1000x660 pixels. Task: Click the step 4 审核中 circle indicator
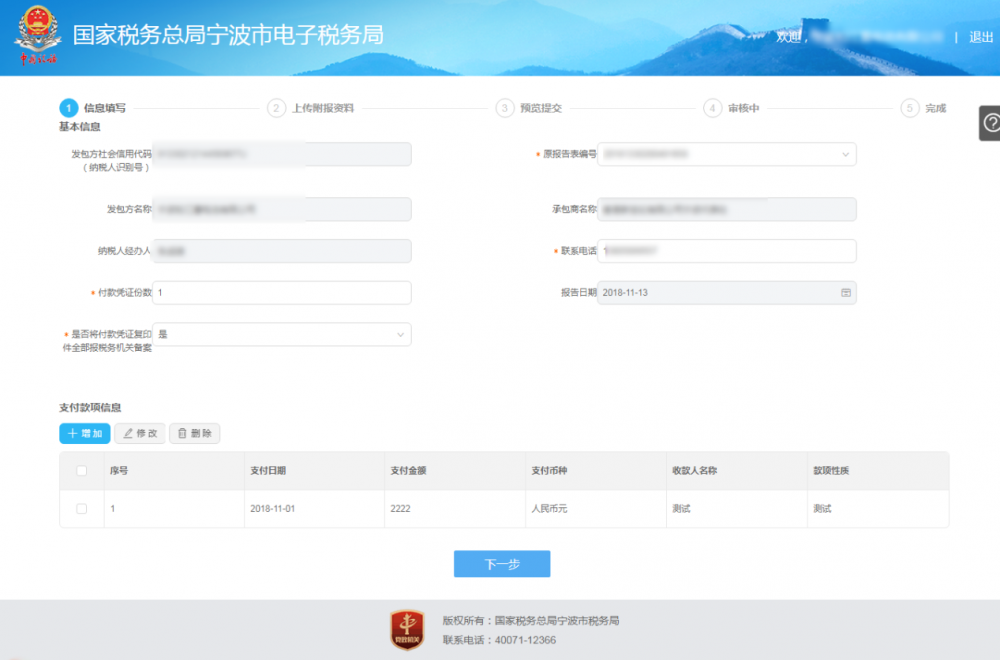[713, 107]
